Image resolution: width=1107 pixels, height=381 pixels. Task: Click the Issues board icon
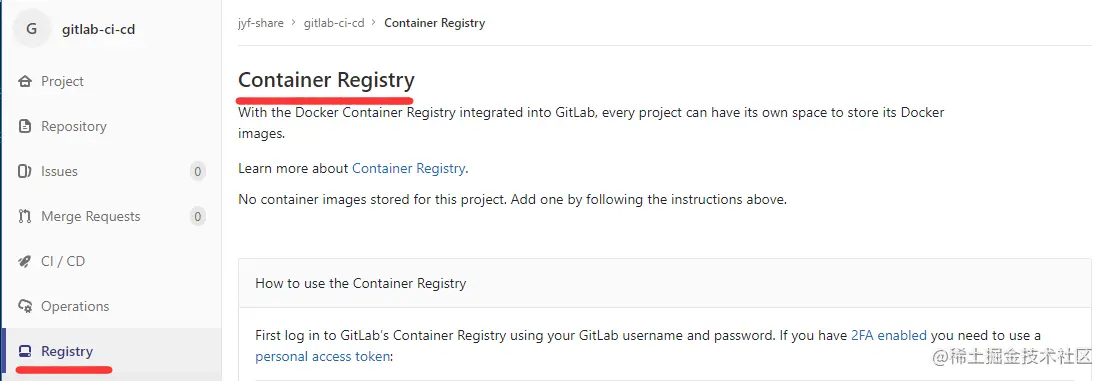(25, 171)
